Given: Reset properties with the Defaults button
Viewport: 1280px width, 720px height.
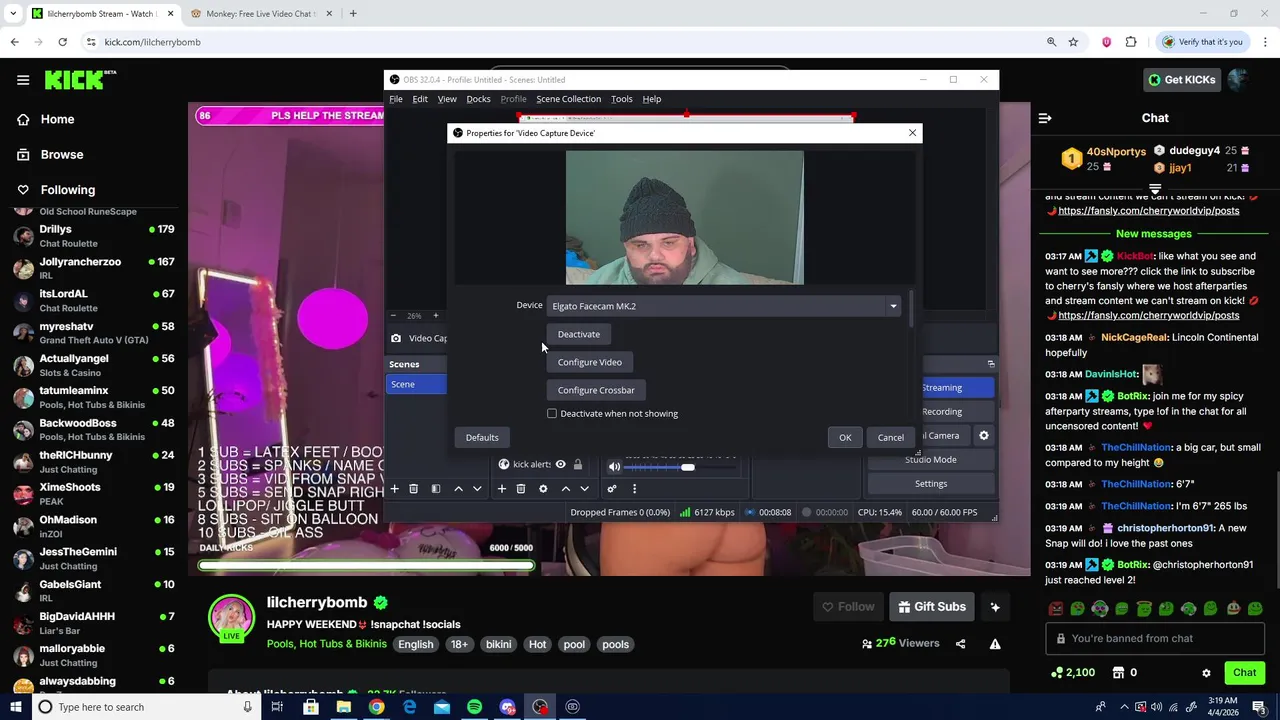Looking at the screenshot, I should 482,437.
